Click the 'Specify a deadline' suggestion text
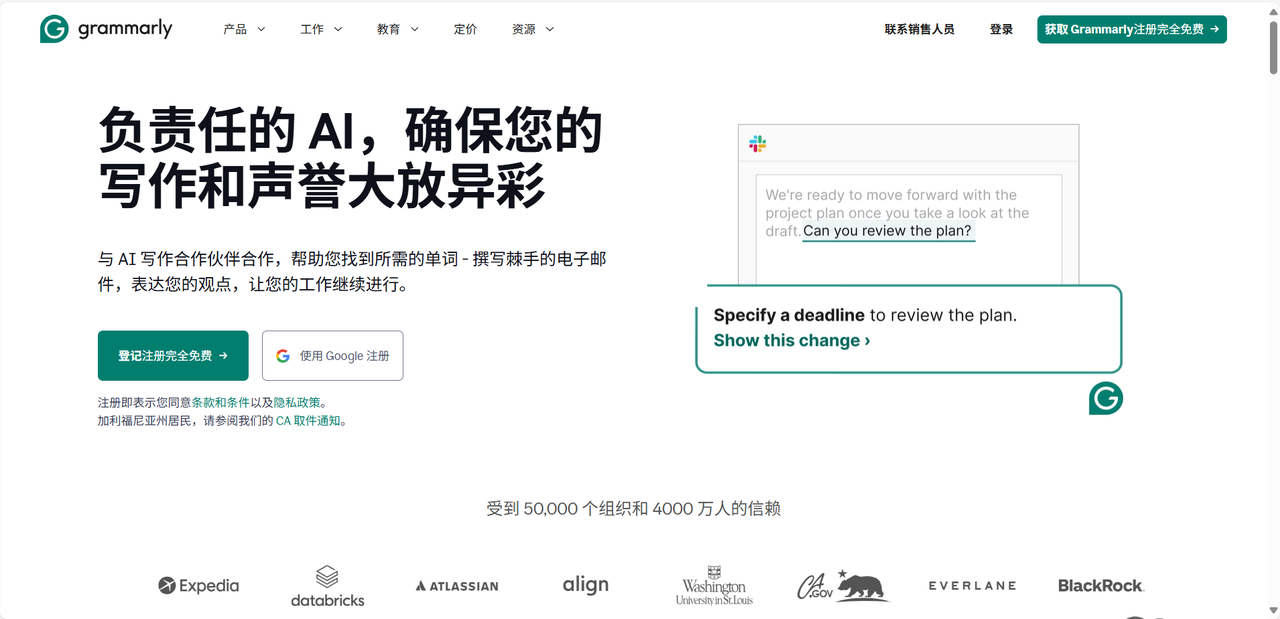1280x619 pixels. pyautogui.click(x=789, y=315)
